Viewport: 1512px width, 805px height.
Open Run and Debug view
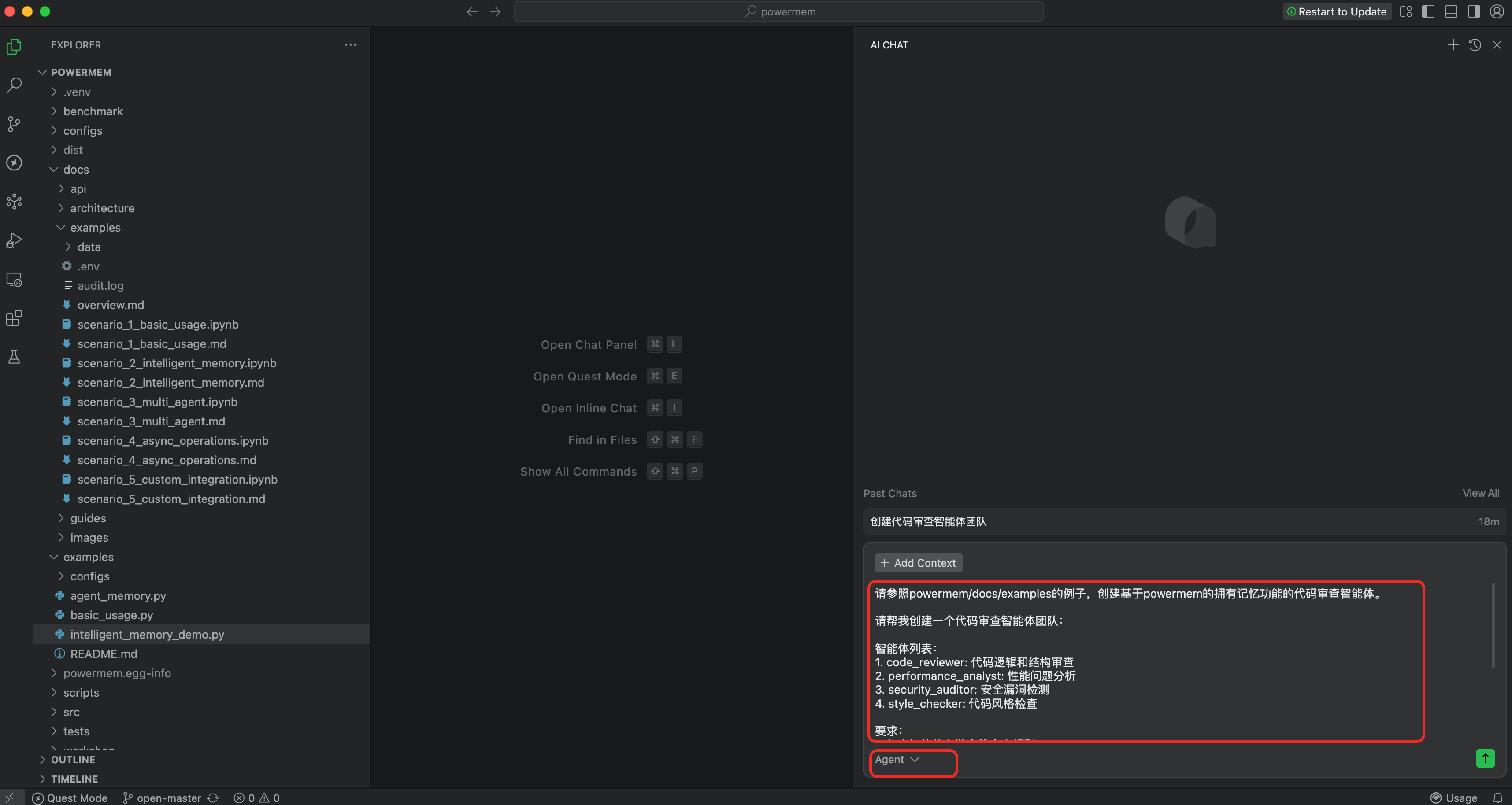coord(14,240)
